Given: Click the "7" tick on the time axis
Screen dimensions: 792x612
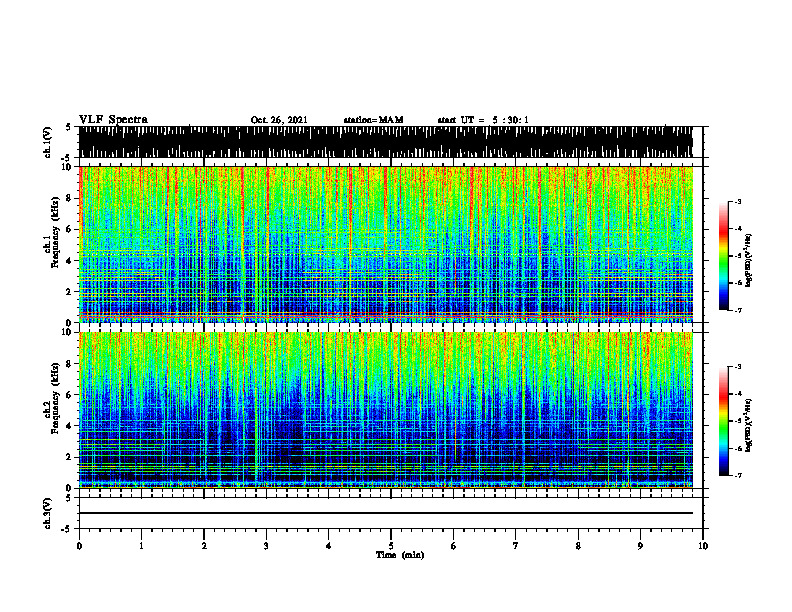Looking at the screenshot, I should 516,546.
